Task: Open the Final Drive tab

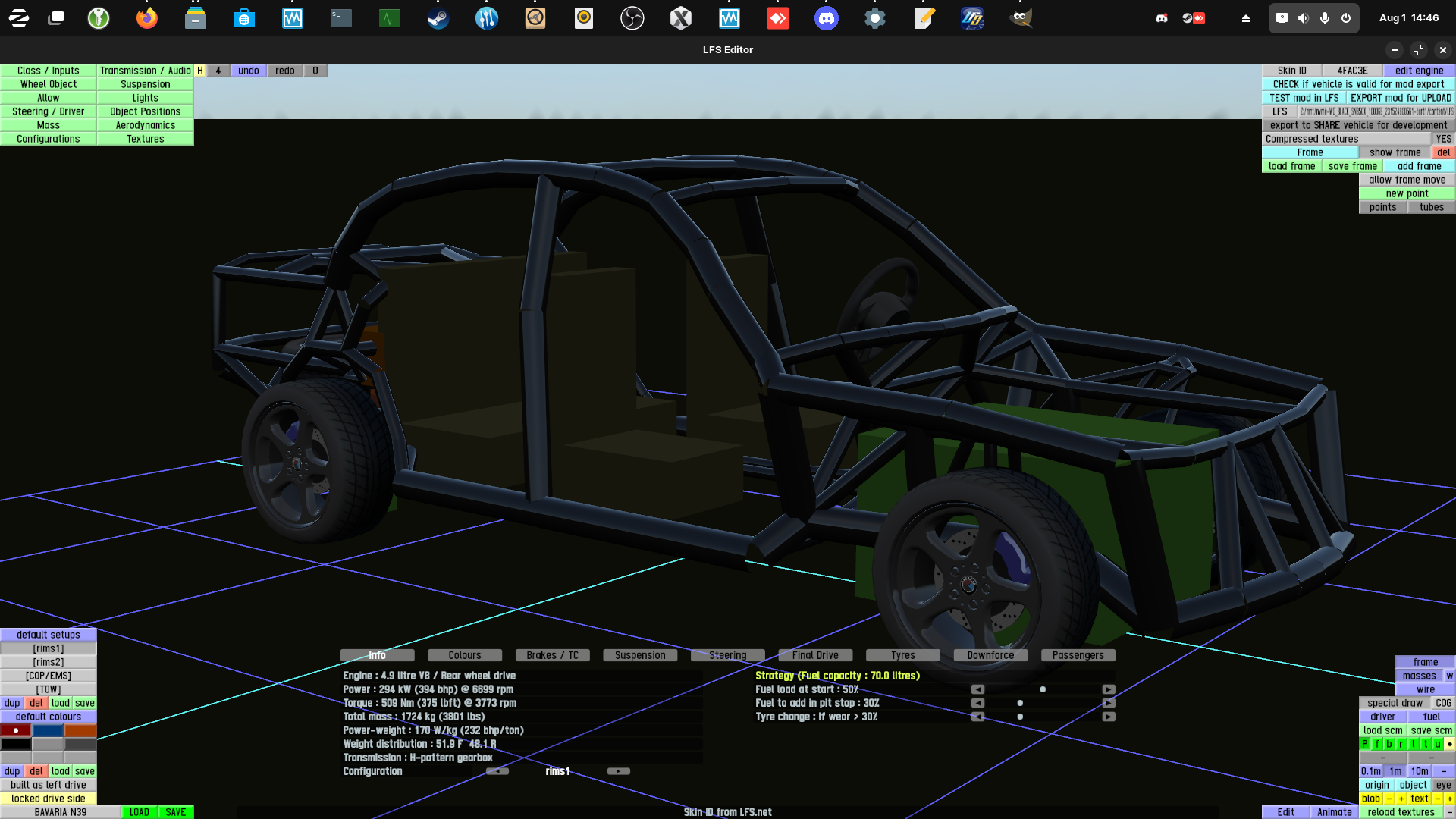Action: pyautogui.click(x=815, y=655)
